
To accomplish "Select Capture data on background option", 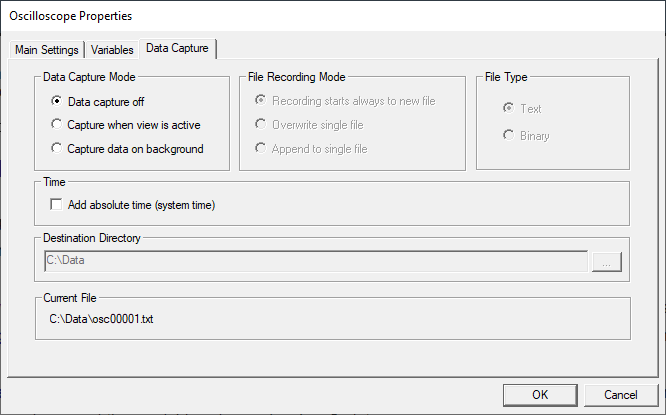I will tap(57, 149).
